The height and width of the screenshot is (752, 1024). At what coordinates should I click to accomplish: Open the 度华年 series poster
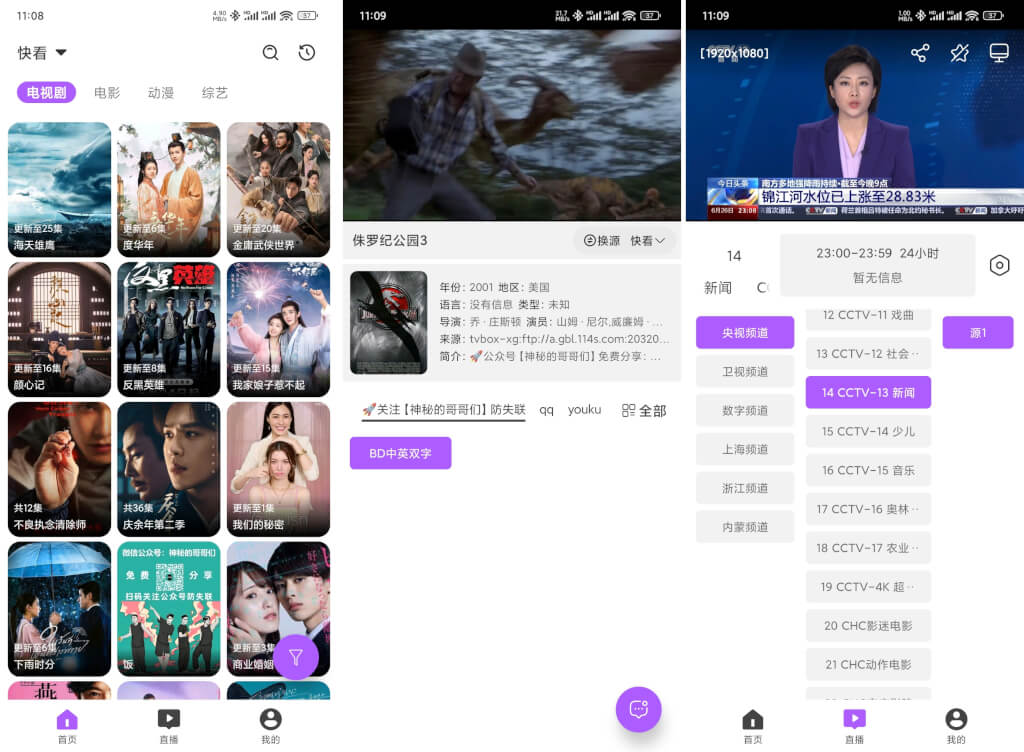[x=168, y=189]
